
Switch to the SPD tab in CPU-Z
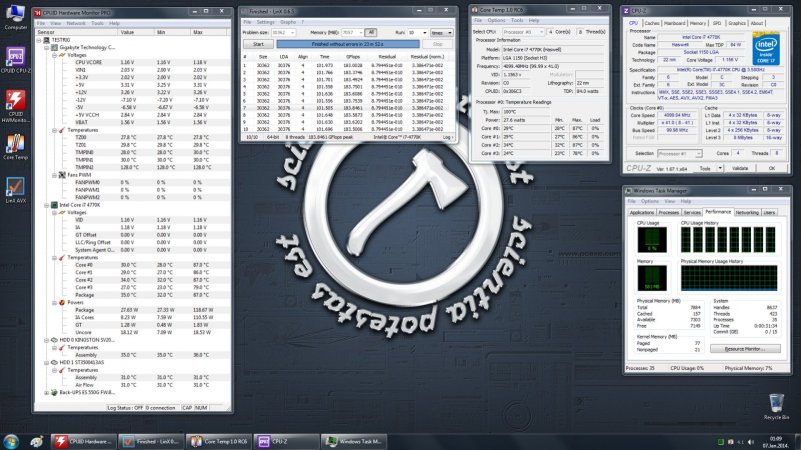point(717,23)
